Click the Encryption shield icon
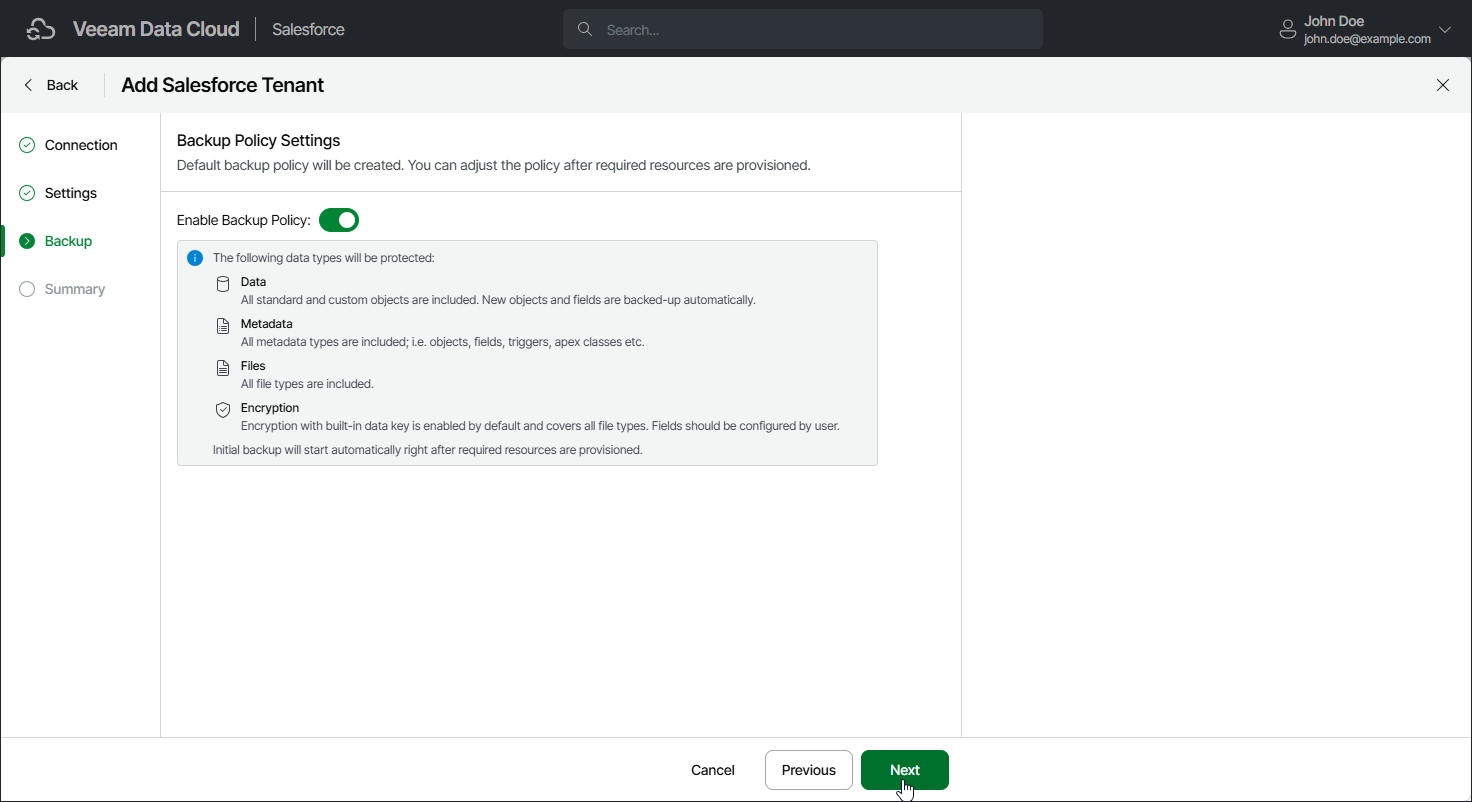 pos(223,410)
